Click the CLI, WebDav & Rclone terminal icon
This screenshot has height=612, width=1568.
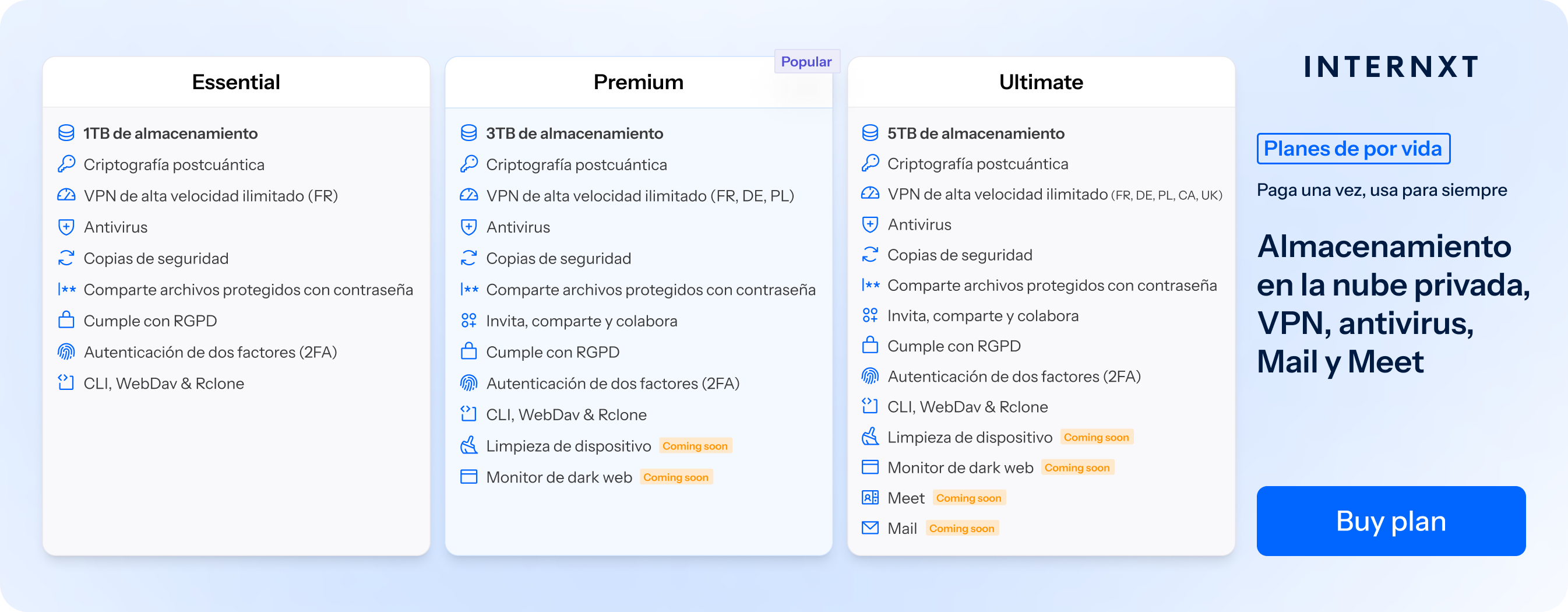click(x=66, y=383)
